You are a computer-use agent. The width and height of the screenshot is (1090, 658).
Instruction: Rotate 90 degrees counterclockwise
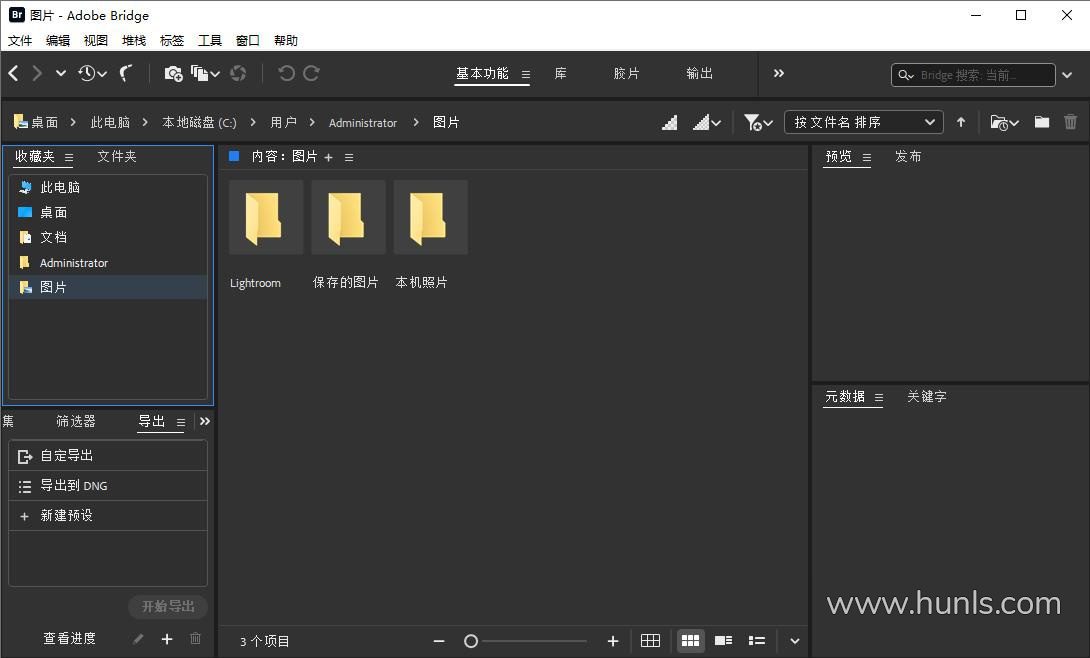point(286,73)
